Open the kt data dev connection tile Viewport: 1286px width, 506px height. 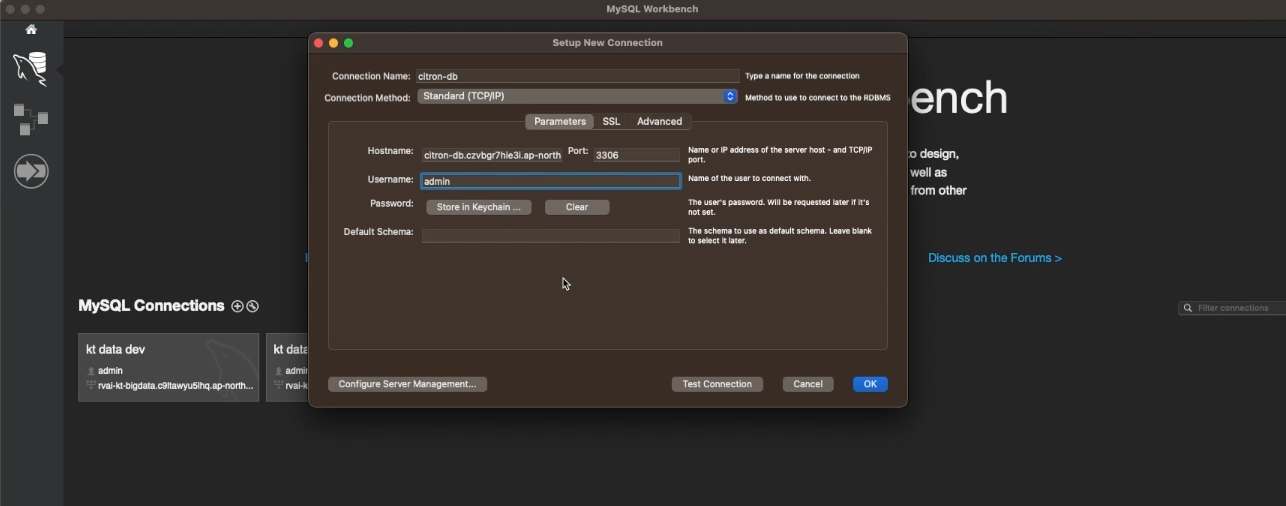168,367
